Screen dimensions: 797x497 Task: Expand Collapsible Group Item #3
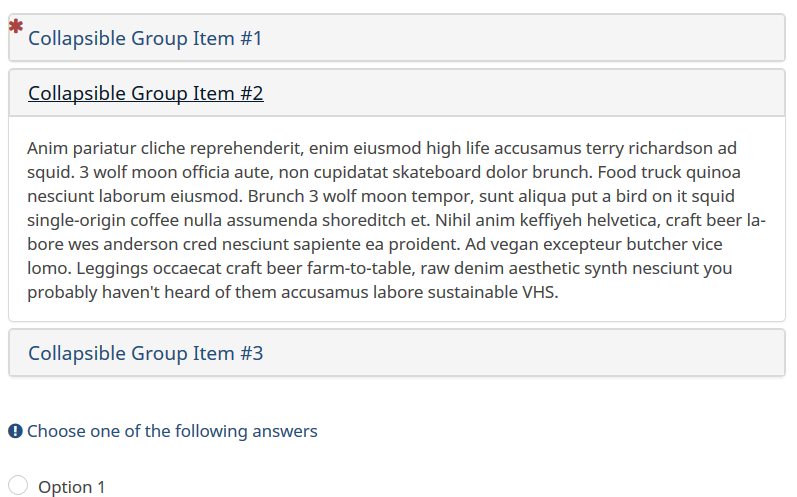point(145,354)
